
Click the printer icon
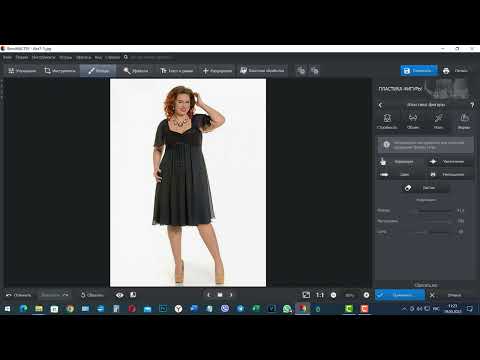coord(446,71)
